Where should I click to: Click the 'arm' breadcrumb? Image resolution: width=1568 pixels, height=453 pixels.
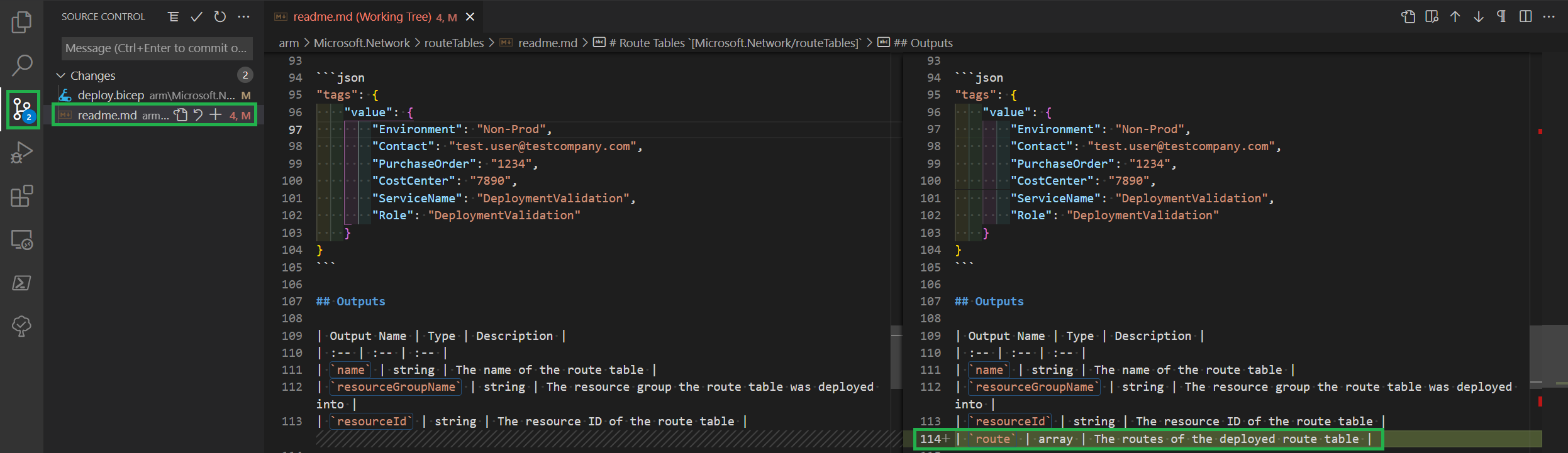[289, 43]
